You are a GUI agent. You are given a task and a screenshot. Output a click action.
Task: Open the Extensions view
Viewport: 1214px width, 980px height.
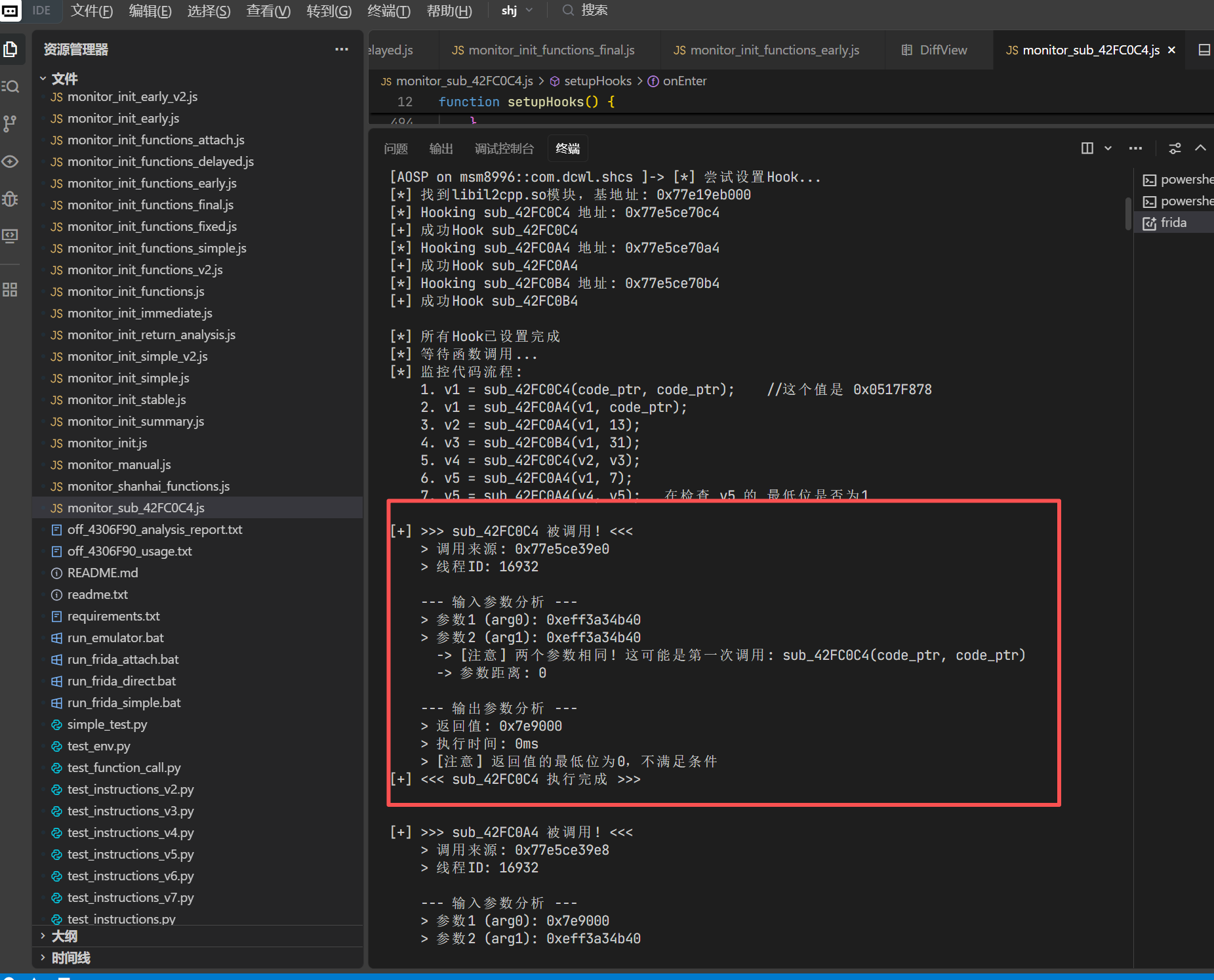point(10,289)
